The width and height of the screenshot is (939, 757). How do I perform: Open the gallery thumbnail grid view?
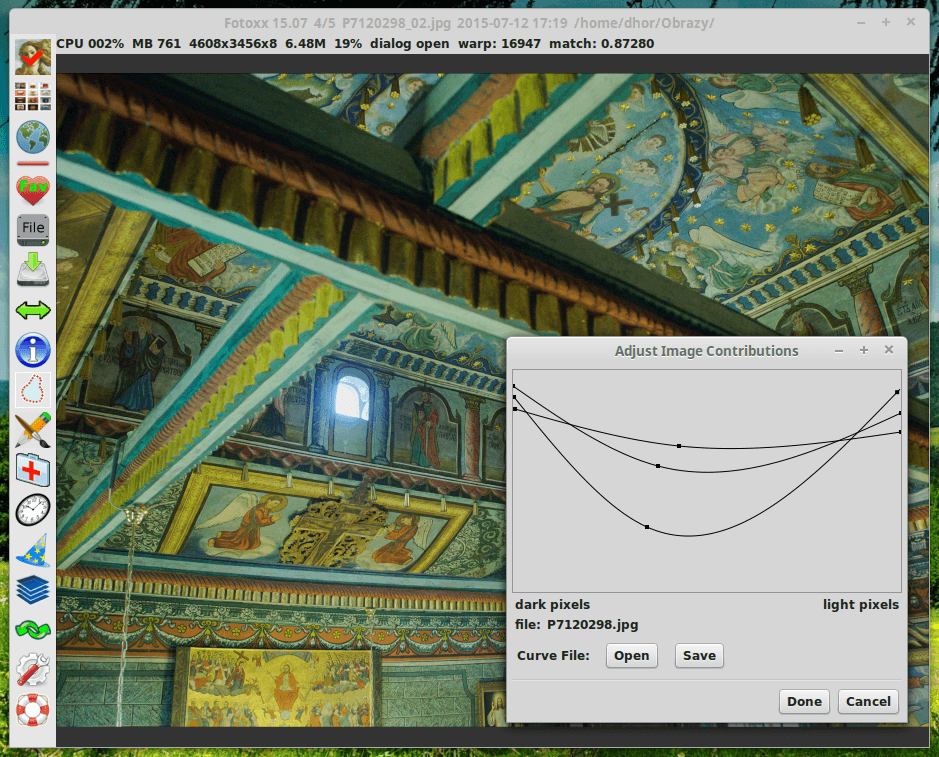click(x=33, y=96)
